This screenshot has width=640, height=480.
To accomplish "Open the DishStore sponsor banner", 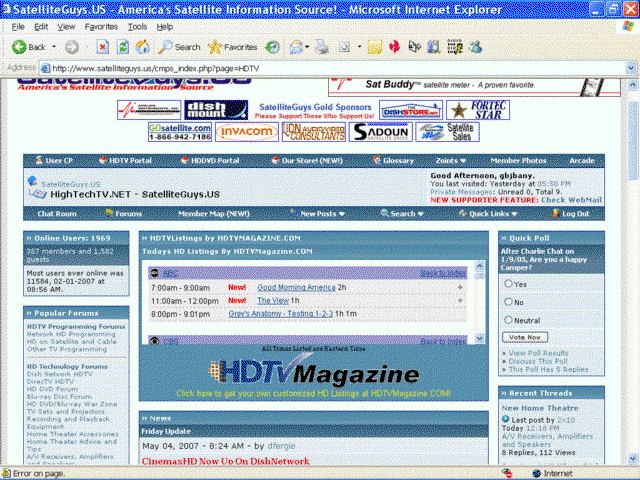I will click(411, 110).
